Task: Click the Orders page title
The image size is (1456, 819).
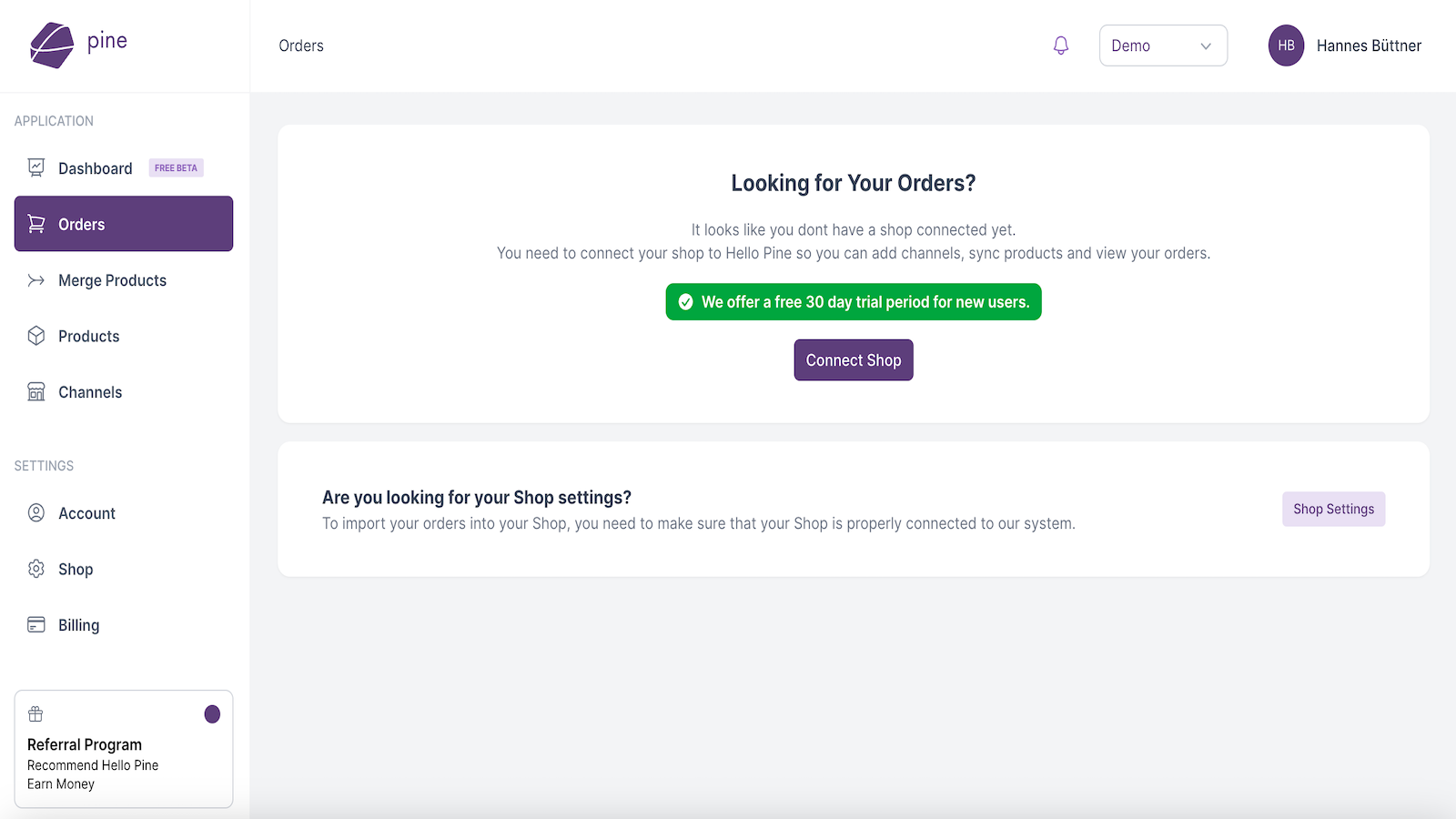Action: (301, 45)
